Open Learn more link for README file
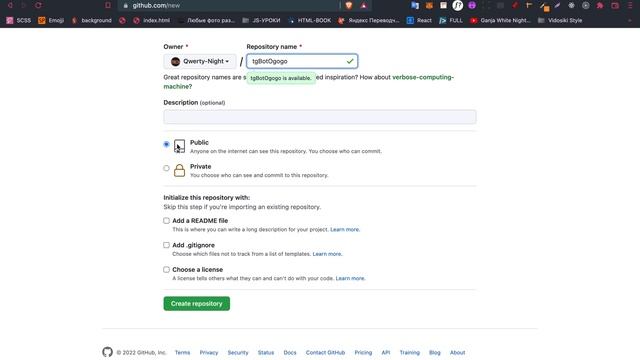This screenshot has width=640, height=360. point(345,229)
